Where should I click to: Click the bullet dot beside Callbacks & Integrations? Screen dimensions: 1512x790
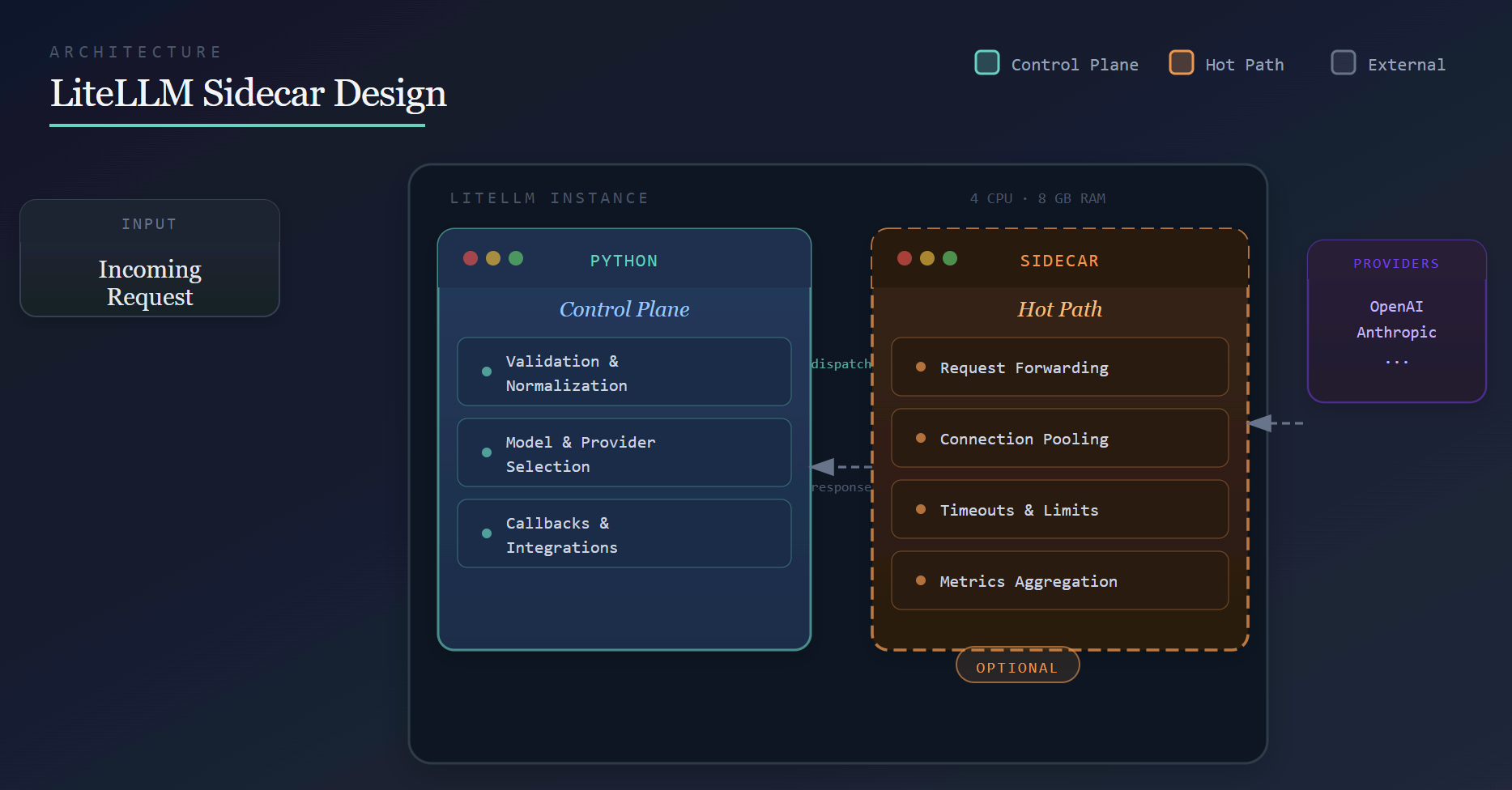(x=487, y=533)
